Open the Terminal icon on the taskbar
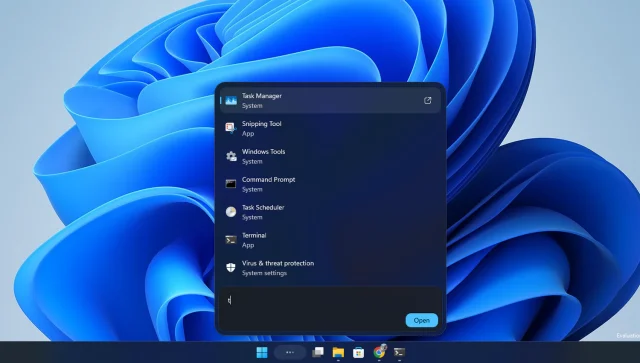Image resolution: width=640 pixels, height=363 pixels. tap(399, 352)
